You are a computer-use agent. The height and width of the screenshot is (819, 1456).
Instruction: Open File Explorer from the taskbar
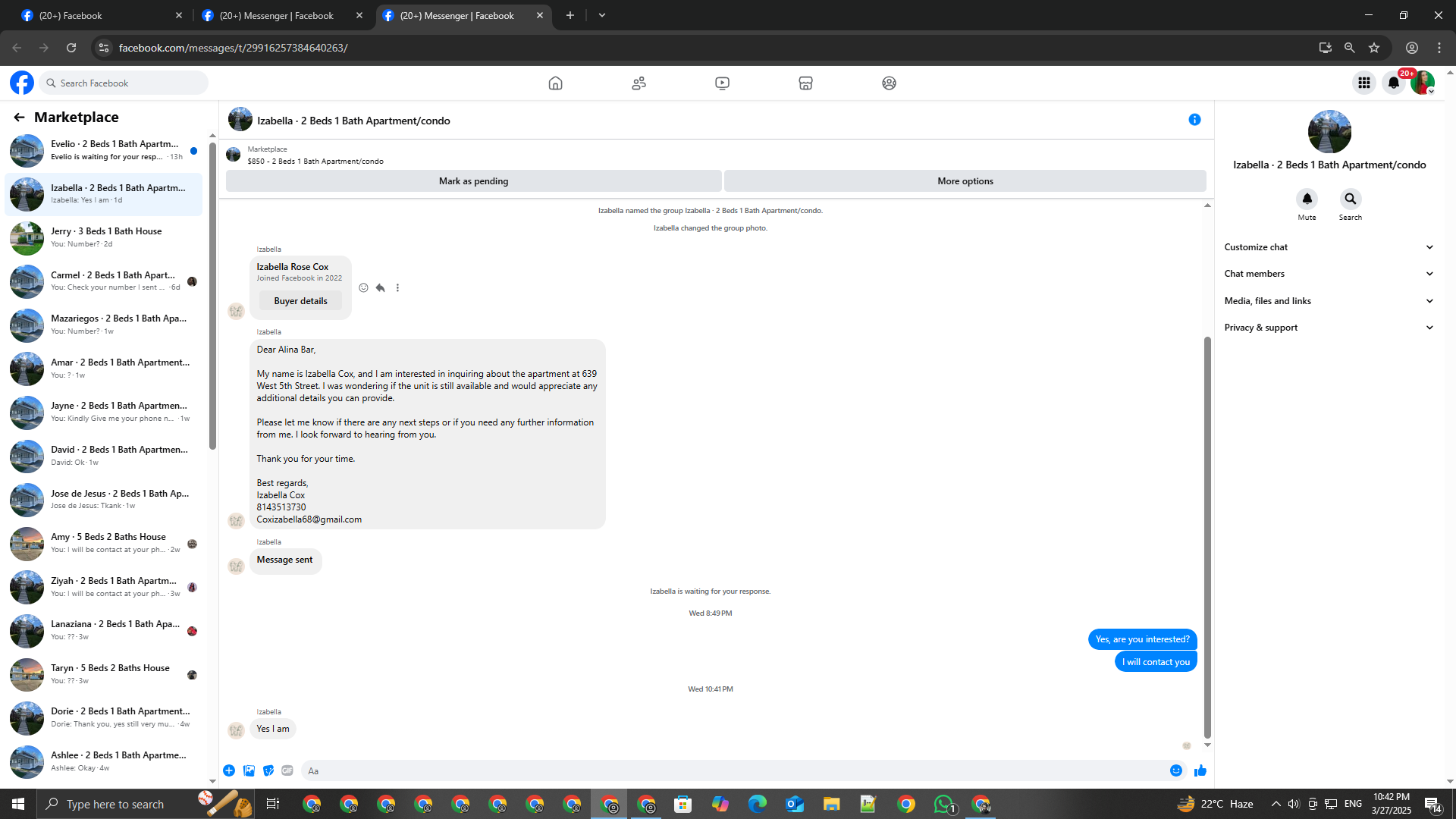click(x=831, y=804)
